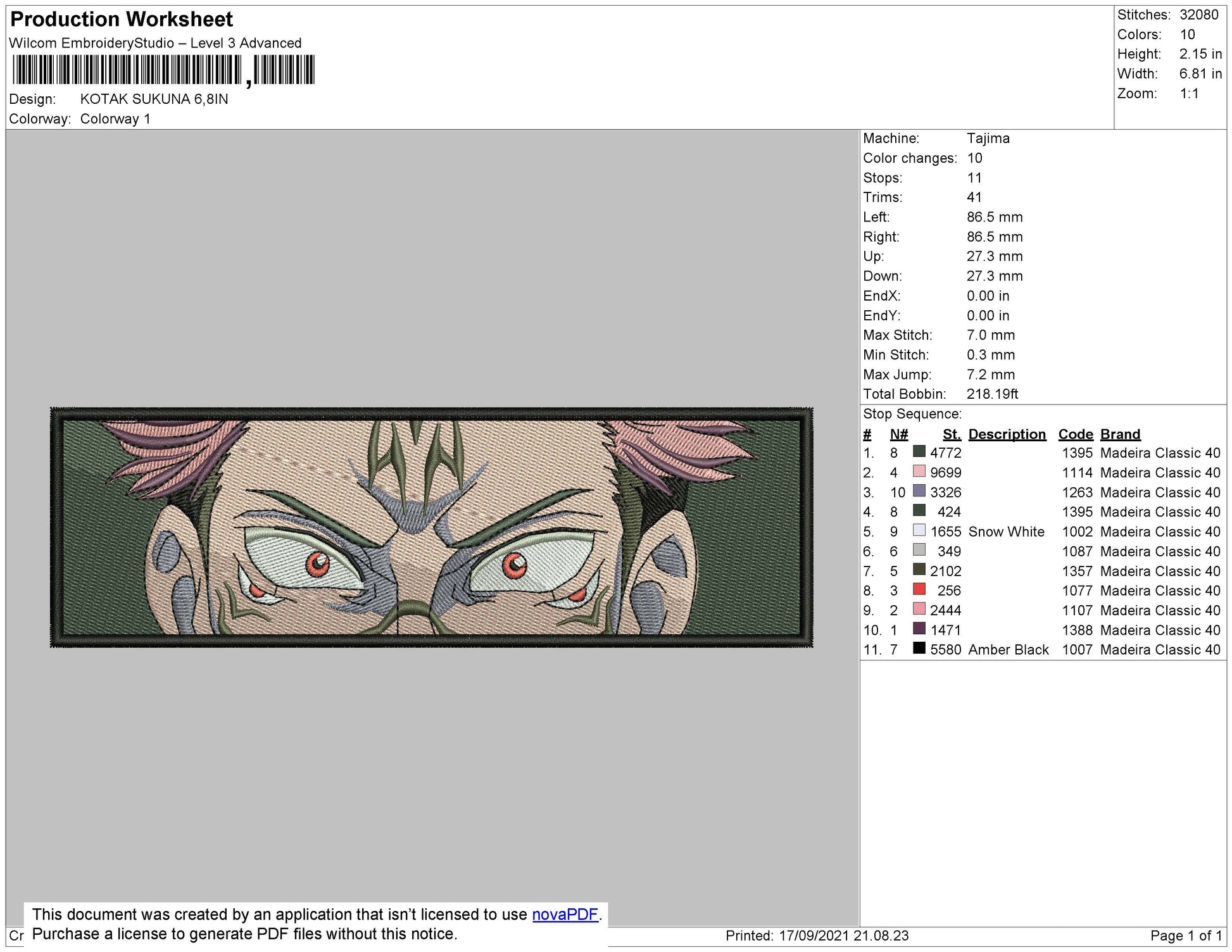Click the Stitches value 32080
This screenshot has height=952, width=1232.
pyautogui.click(x=1198, y=15)
